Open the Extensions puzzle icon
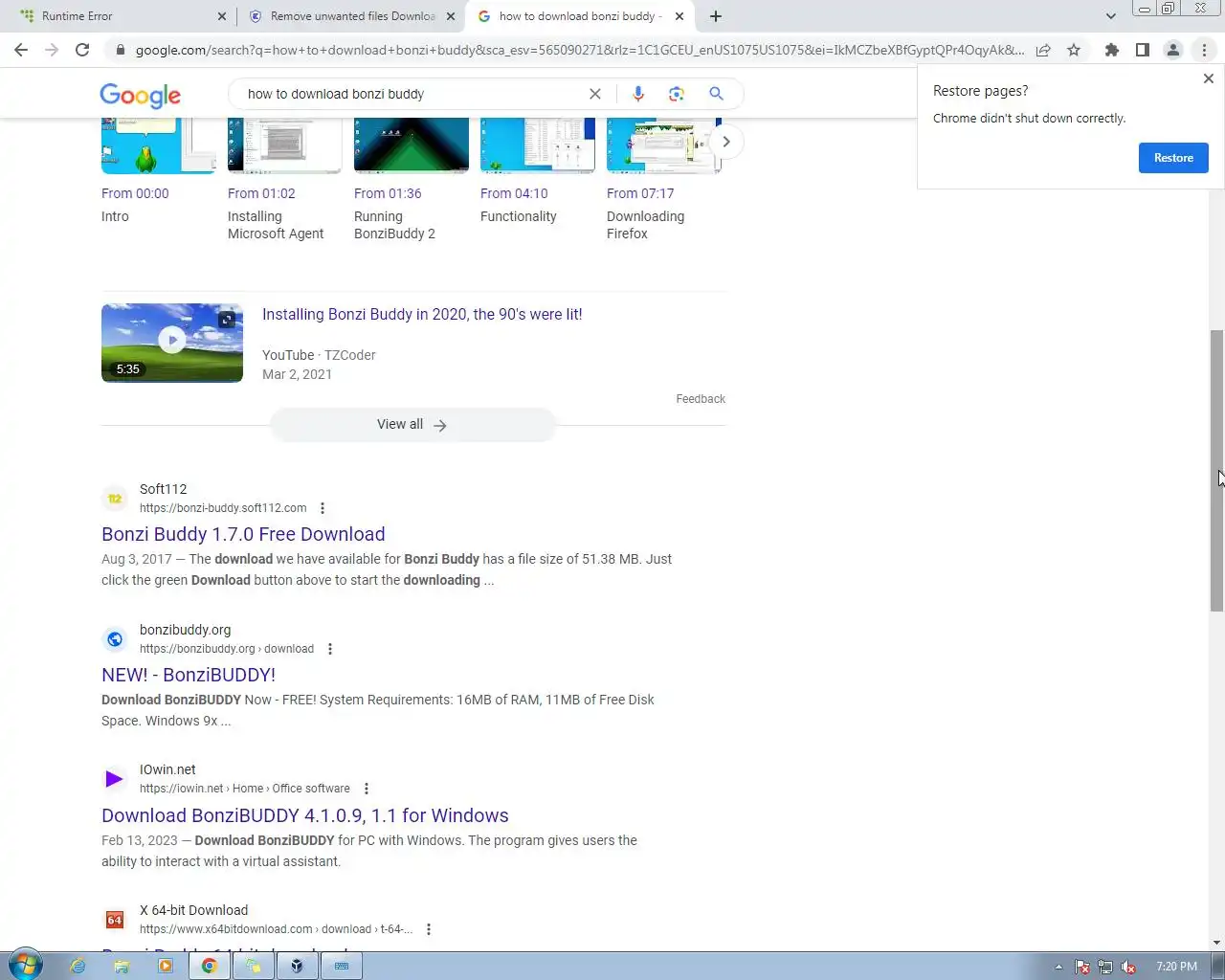Image resolution: width=1225 pixels, height=980 pixels. [1111, 50]
